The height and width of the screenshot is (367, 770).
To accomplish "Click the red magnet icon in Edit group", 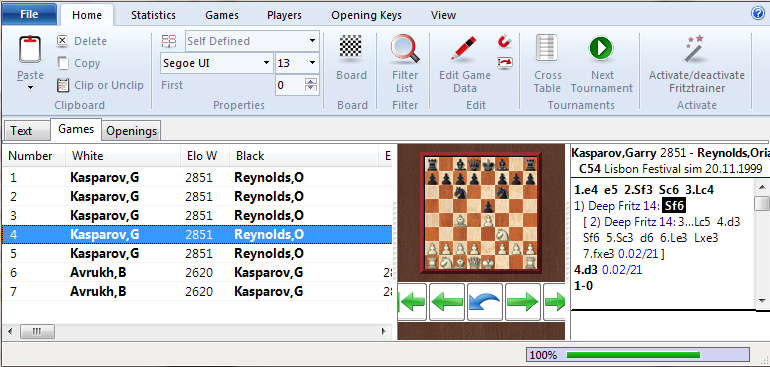I will click(504, 42).
